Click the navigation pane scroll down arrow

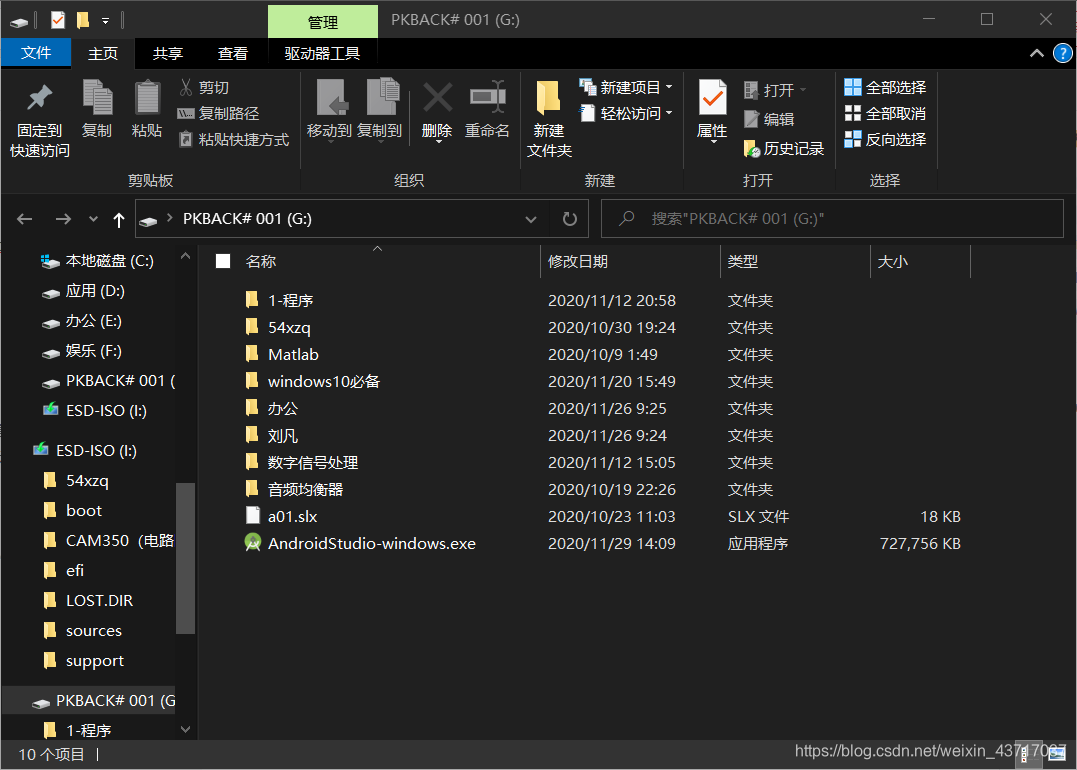(x=185, y=729)
